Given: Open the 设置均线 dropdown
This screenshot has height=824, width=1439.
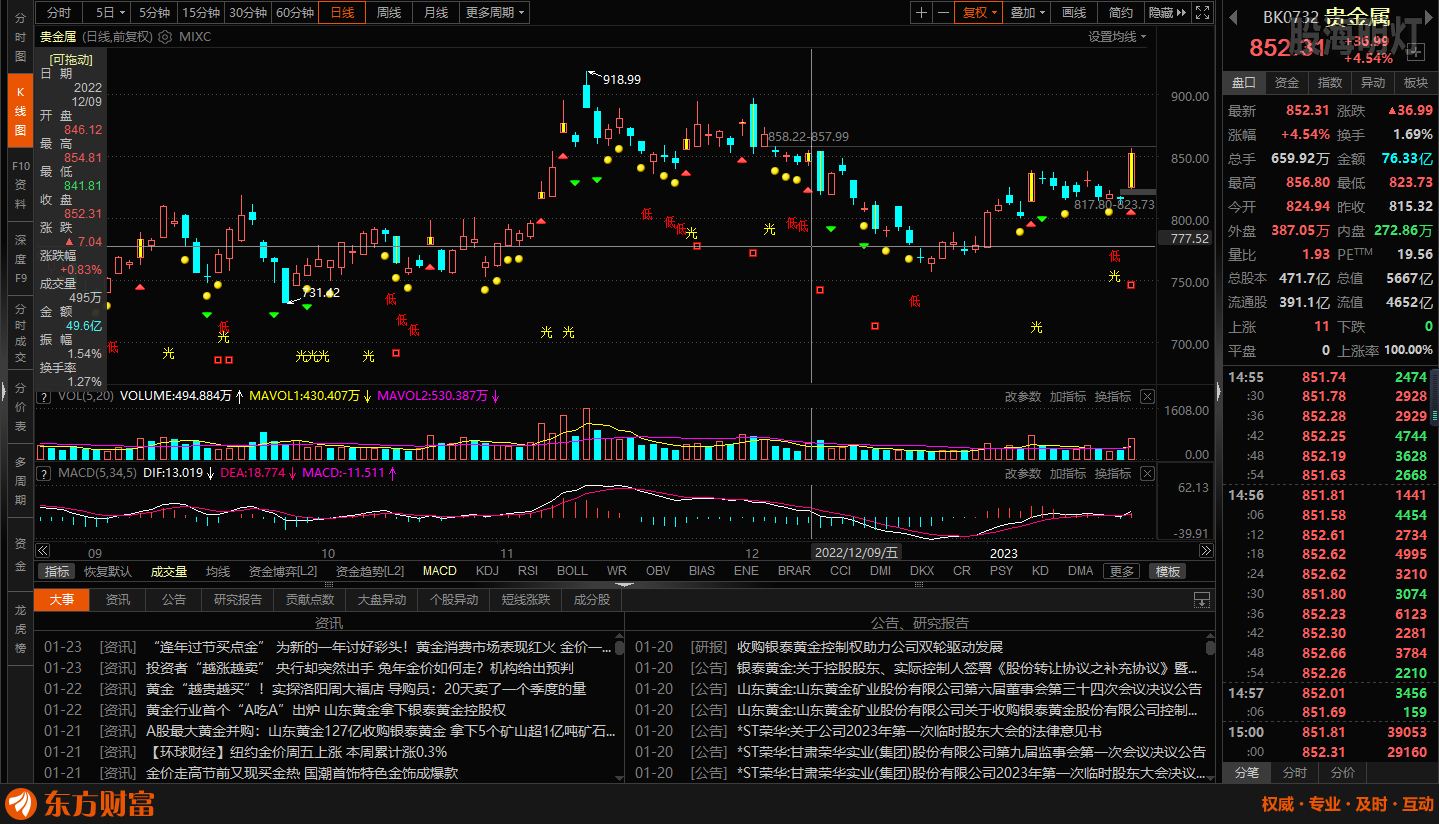Looking at the screenshot, I should (x=1116, y=37).
